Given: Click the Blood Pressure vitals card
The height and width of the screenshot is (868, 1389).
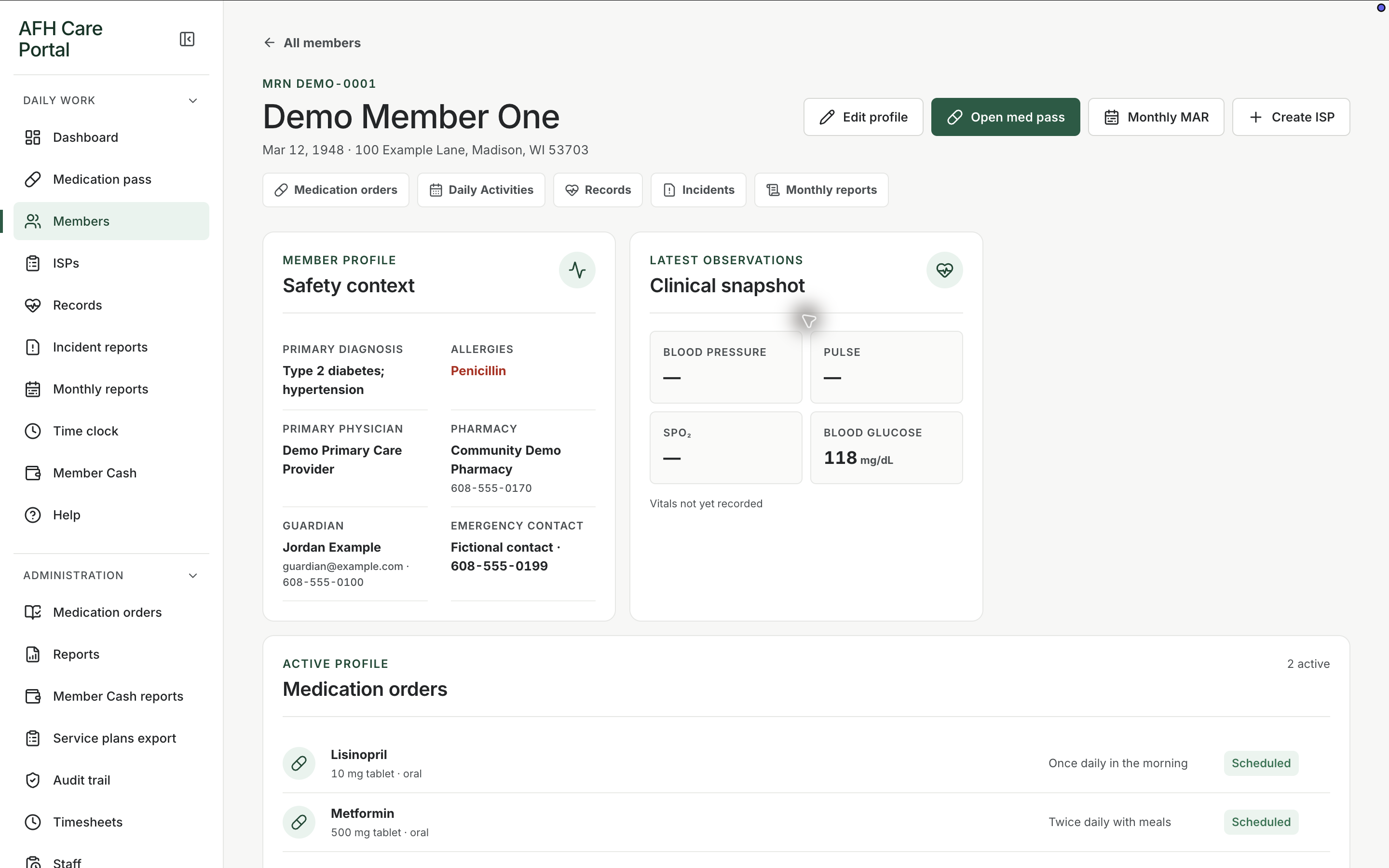Looking at the screenshot, I should pos(725,367).
